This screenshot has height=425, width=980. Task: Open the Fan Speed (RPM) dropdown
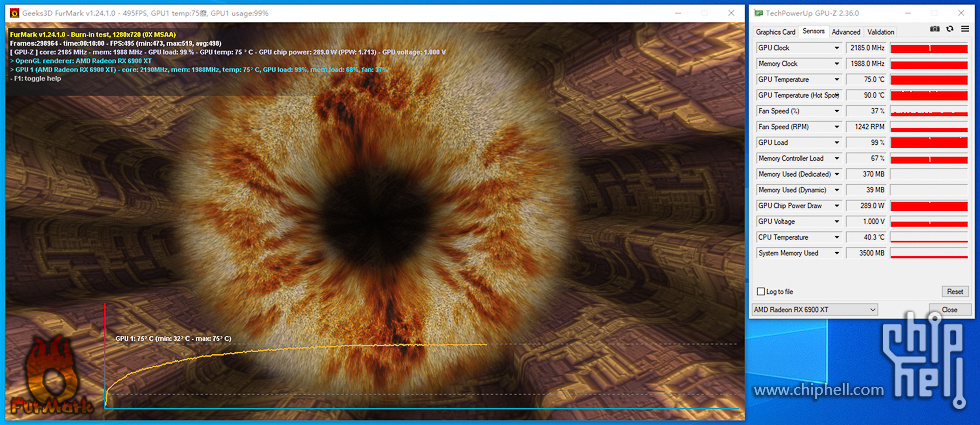(x=836, y=127)
